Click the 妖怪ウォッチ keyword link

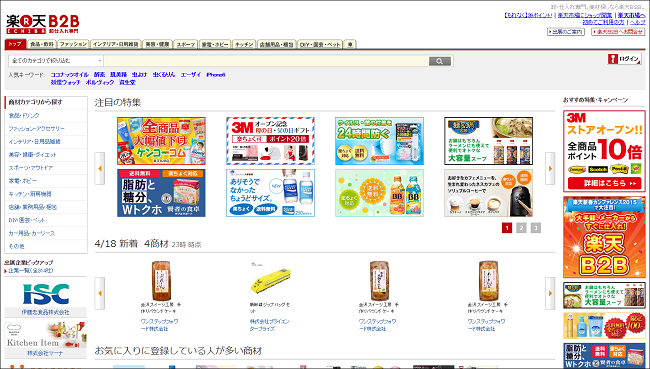(x=65, y=83)
